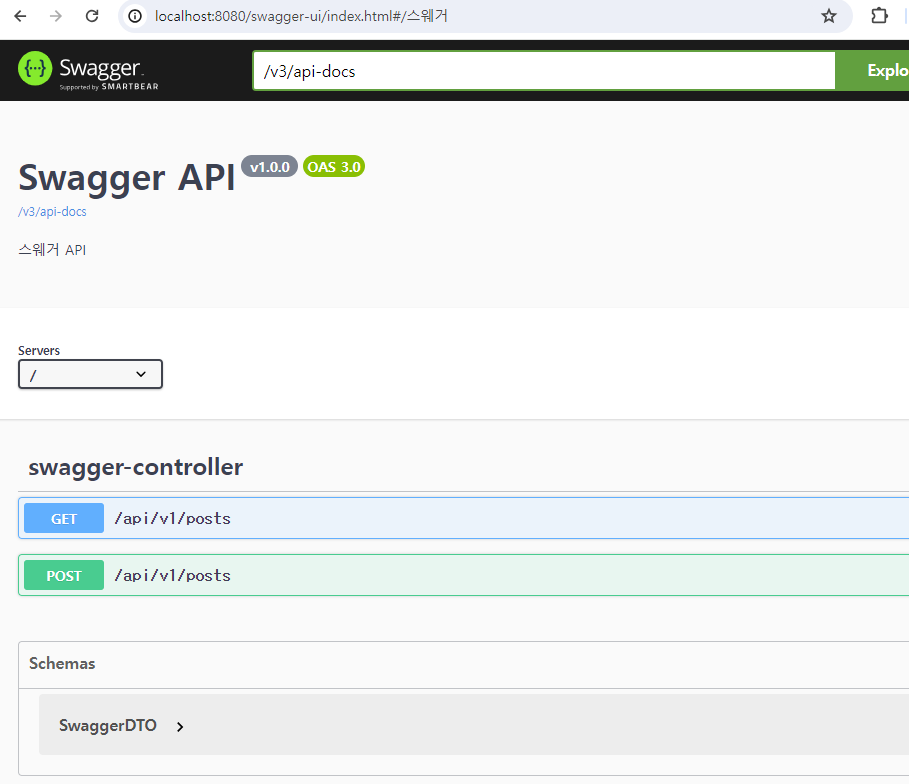View site information icon in address bar
Image resolution: width=909 pixels, height=784 pixels.
[x=134, y=16]
